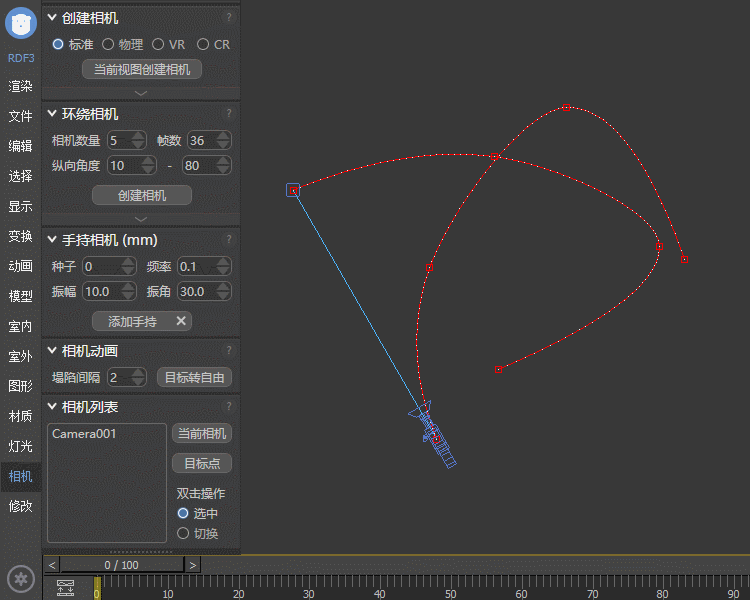Adjust 种子 spinner arrows

point(128,266)
